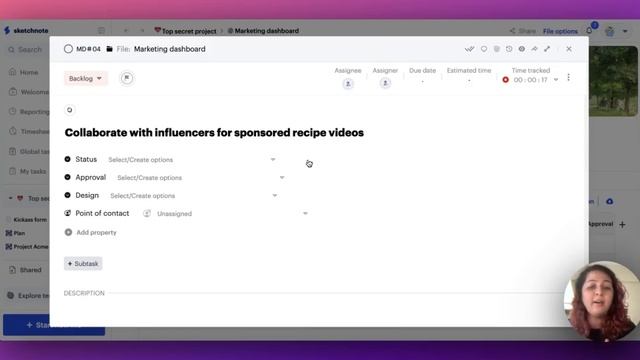Open the Design Select/Create options dropdown
The image size is (640, 360).
pyautogui.click(x=193, y=196)
